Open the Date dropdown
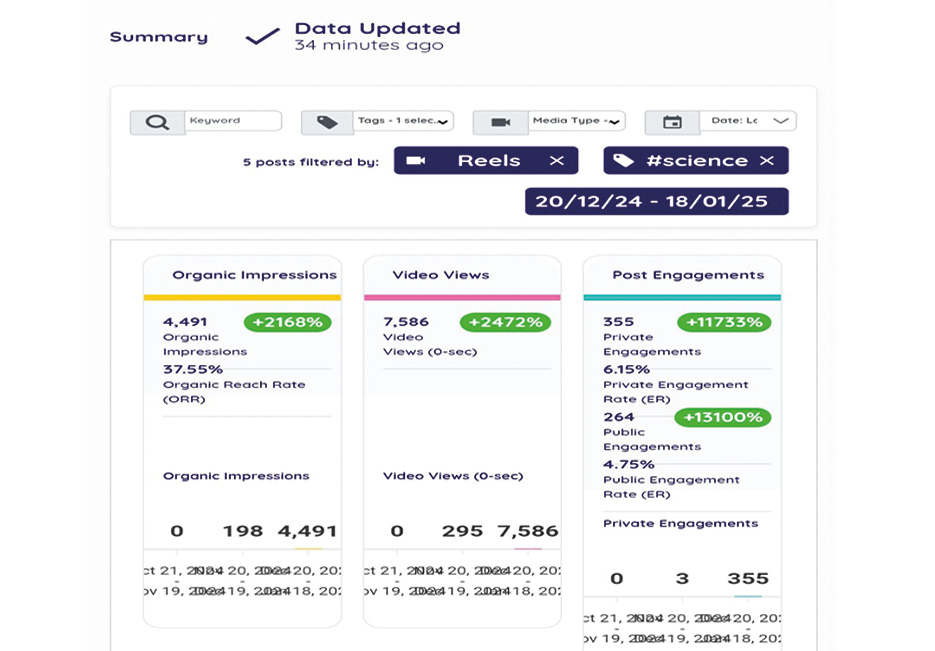Image resolution: width=935 pixels, height=651 pixels. tap(748, 120)
